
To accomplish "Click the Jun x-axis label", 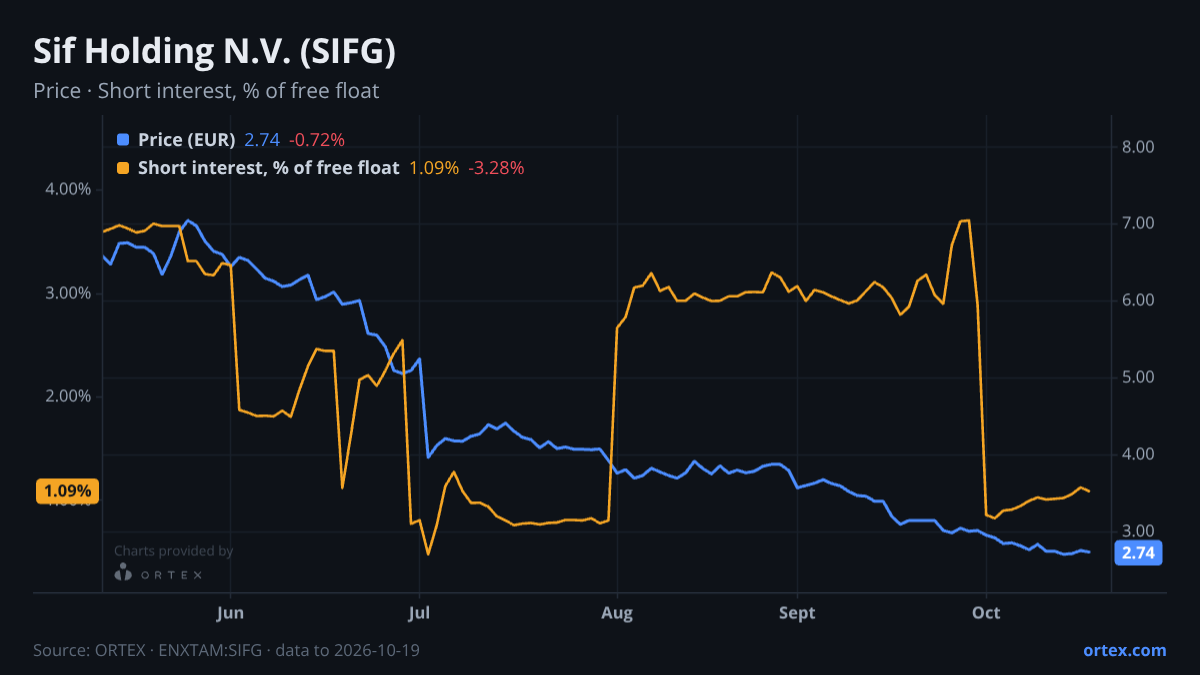I will pos(231,613).
